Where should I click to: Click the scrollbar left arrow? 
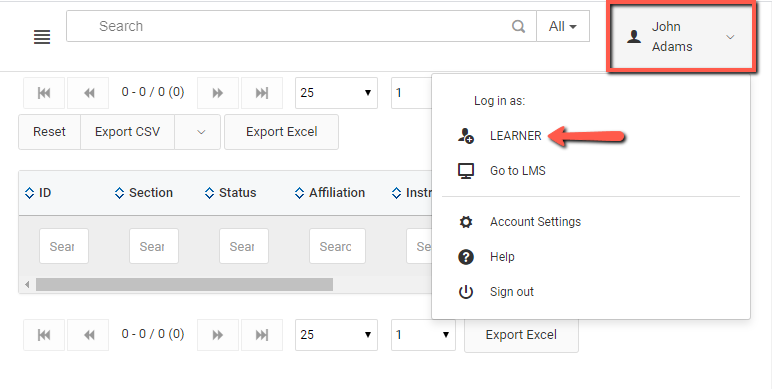[27, 285]
